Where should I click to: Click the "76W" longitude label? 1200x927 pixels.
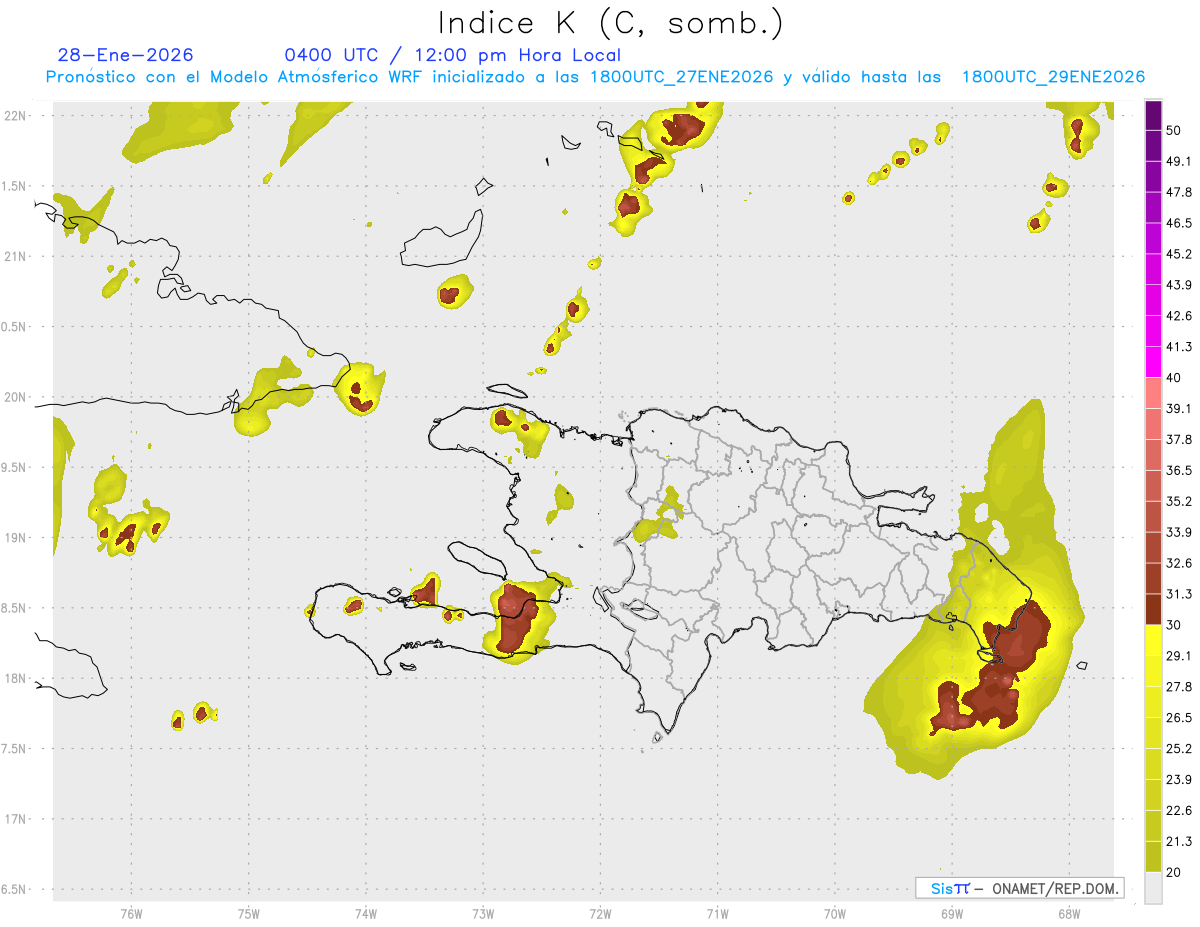(x=131, y=913)
